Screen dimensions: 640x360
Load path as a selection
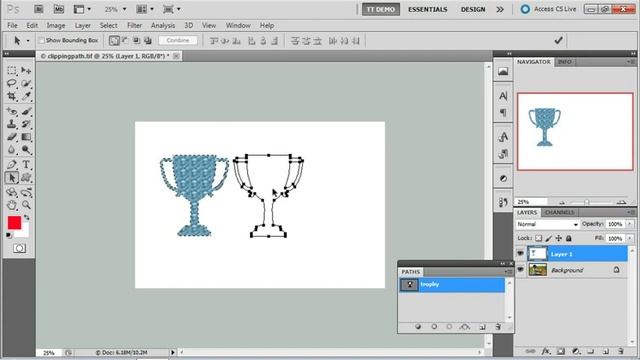tap(449, 327)
